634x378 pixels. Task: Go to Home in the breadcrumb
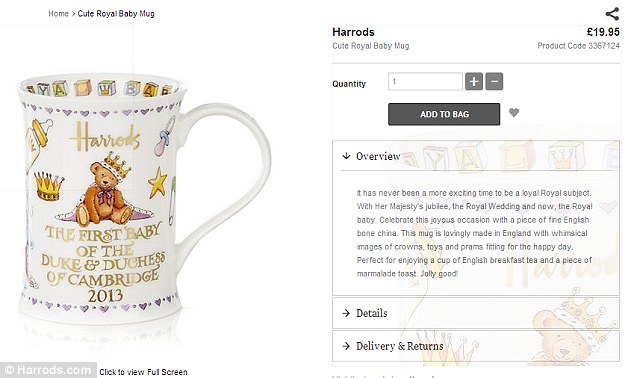[x=59, y=14]
